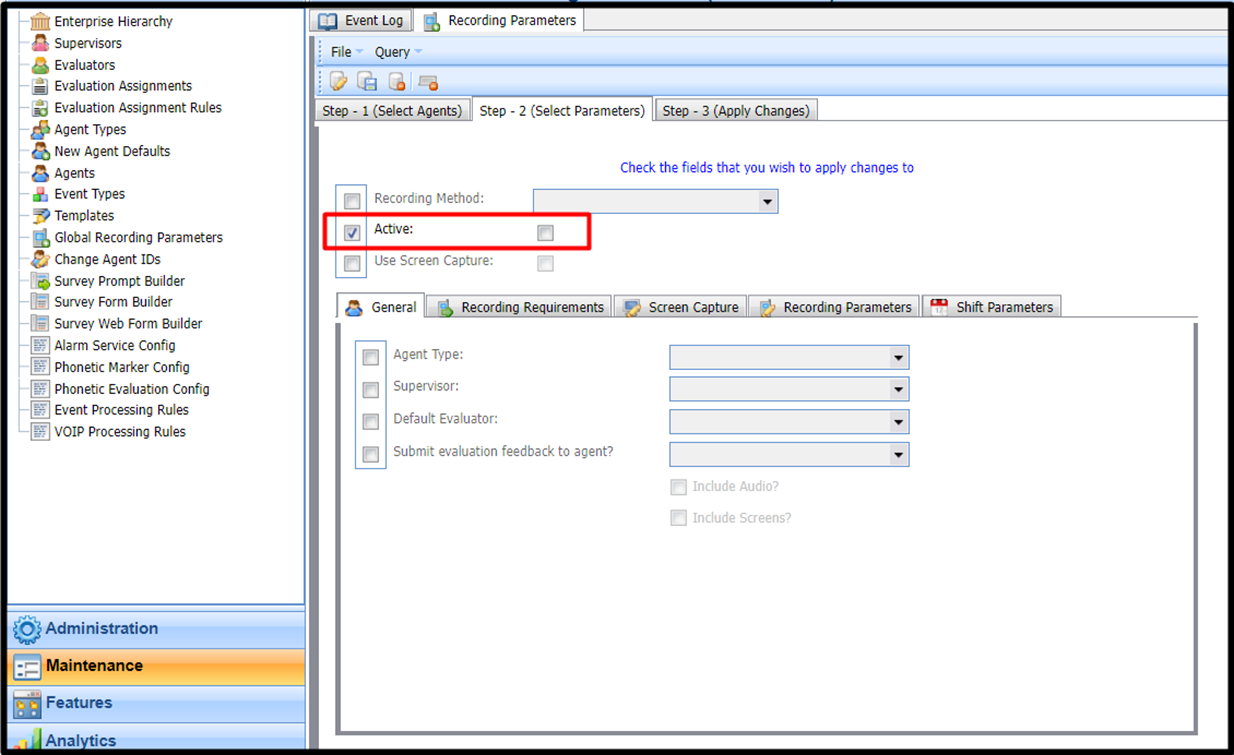Enable the Agent Type field checkbox
Screen dimensions: 1234x755
coord(371,357)
